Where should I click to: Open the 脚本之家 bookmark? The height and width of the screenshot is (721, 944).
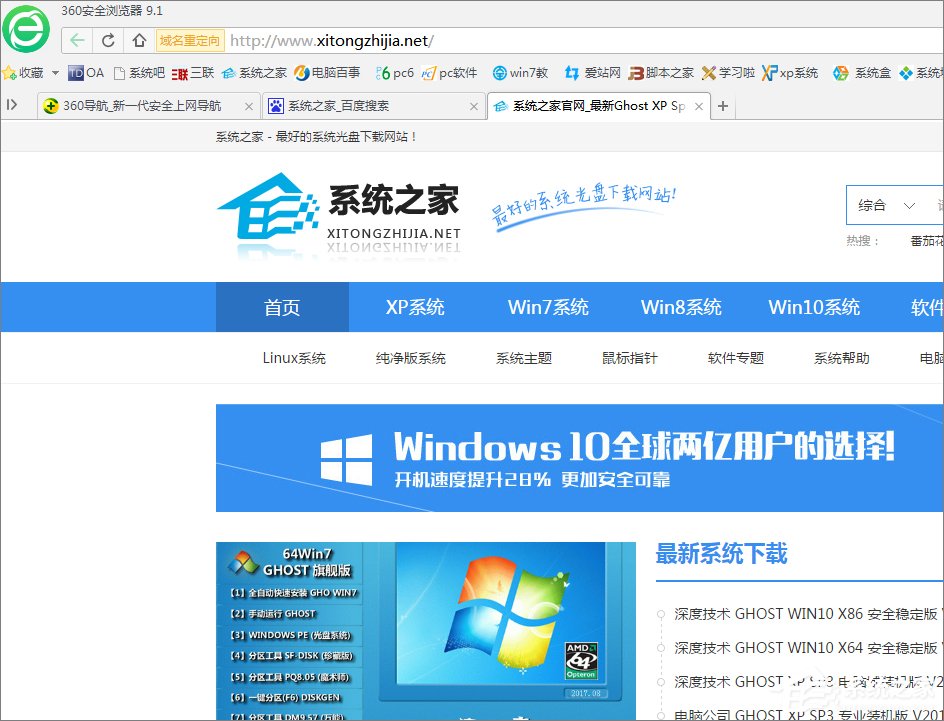coord(660,73)
